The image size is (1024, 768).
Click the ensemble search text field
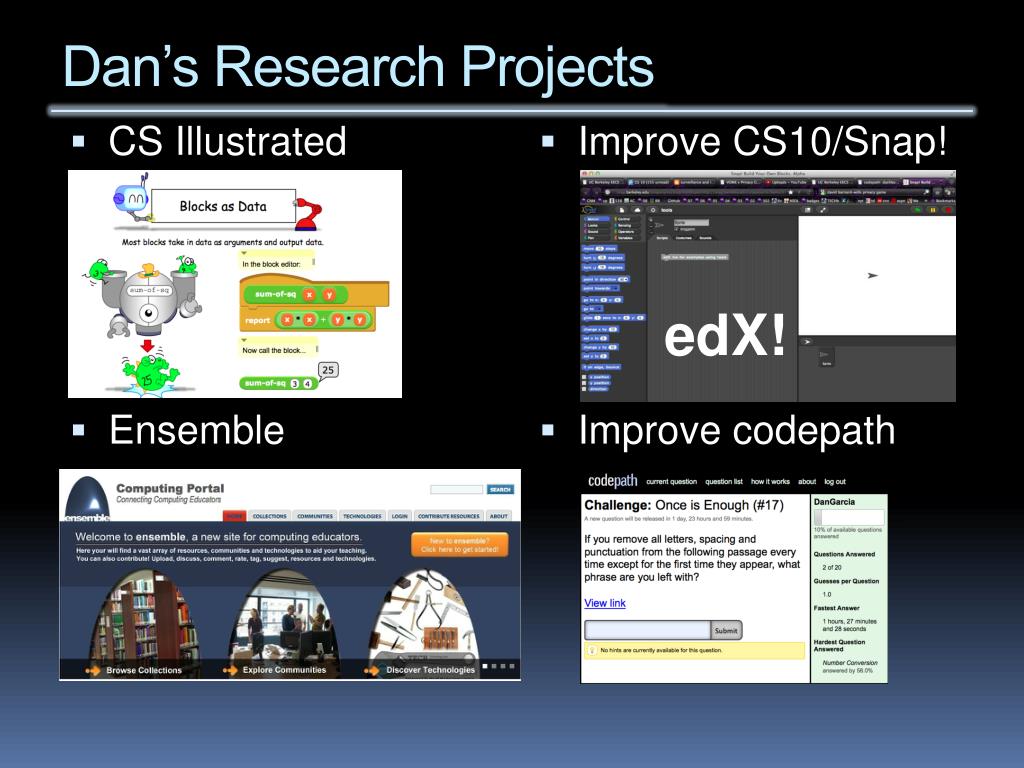click(x=456, y=489)
